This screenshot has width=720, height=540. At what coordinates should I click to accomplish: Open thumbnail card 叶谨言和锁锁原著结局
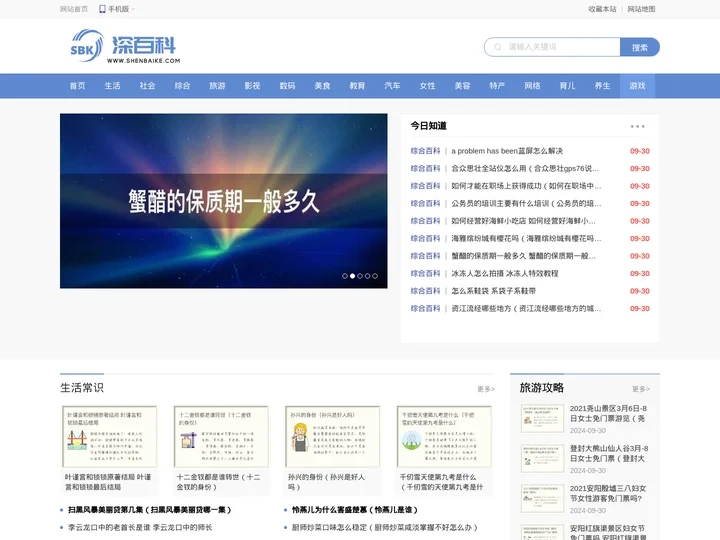[109, 450]
